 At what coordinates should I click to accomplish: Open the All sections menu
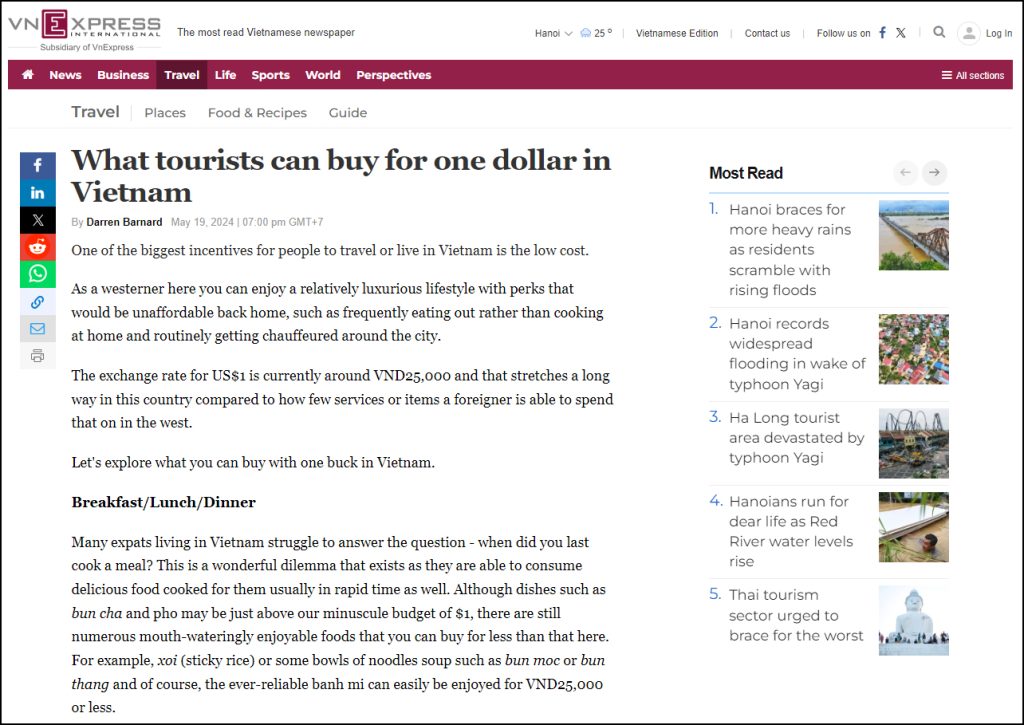point(972,75)
